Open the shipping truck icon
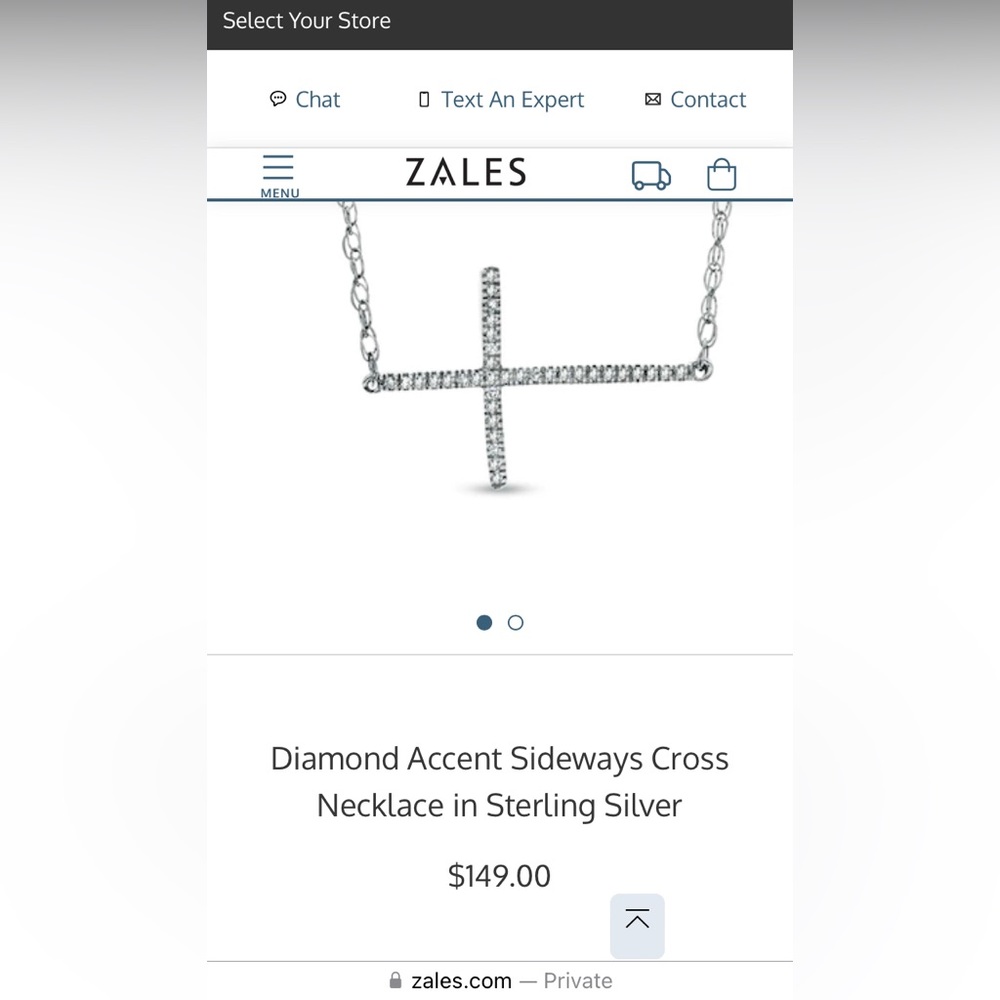 [650, 174]
